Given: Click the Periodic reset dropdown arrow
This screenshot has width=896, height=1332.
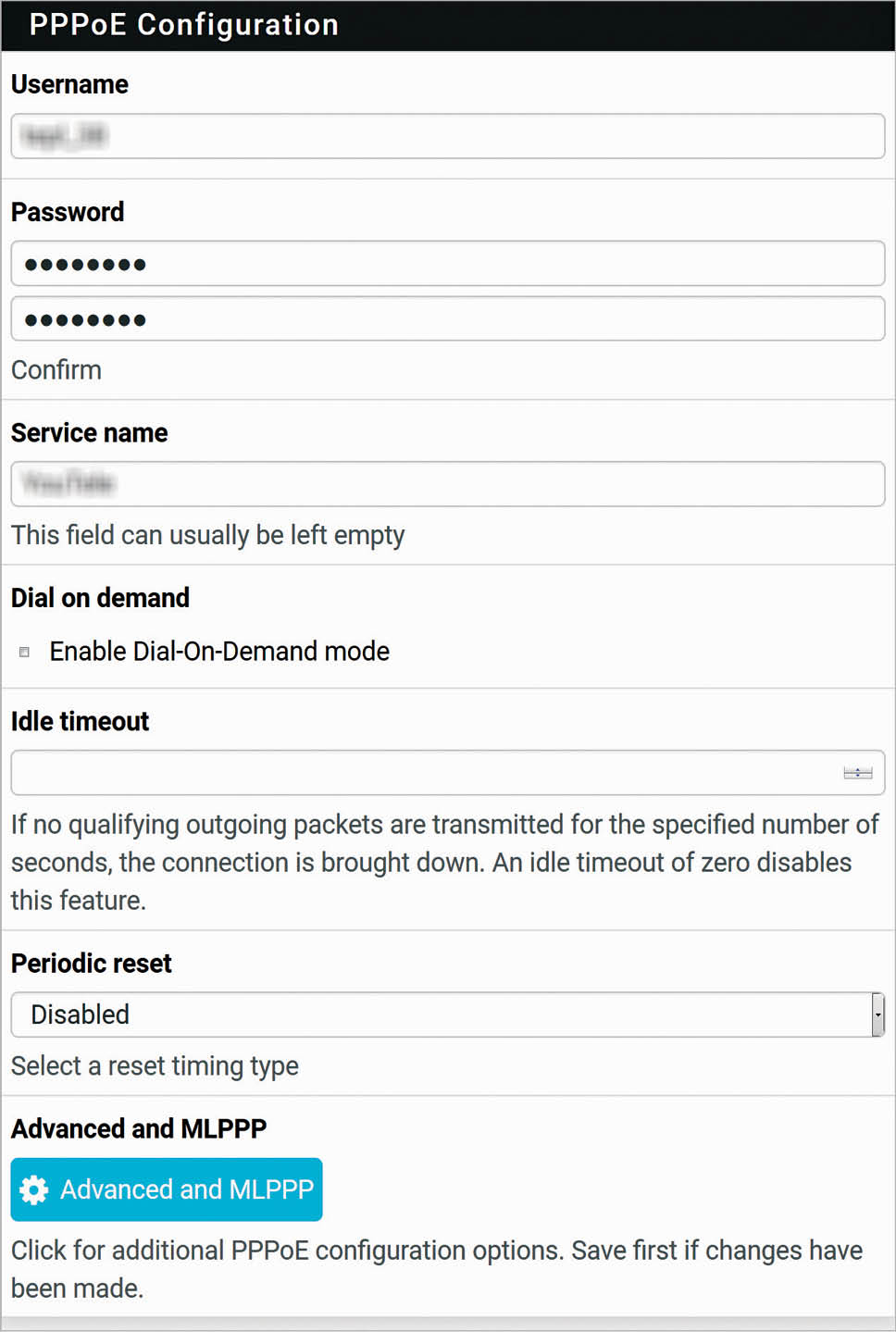Looking at the screenshot, I should tap(877, 1015).
